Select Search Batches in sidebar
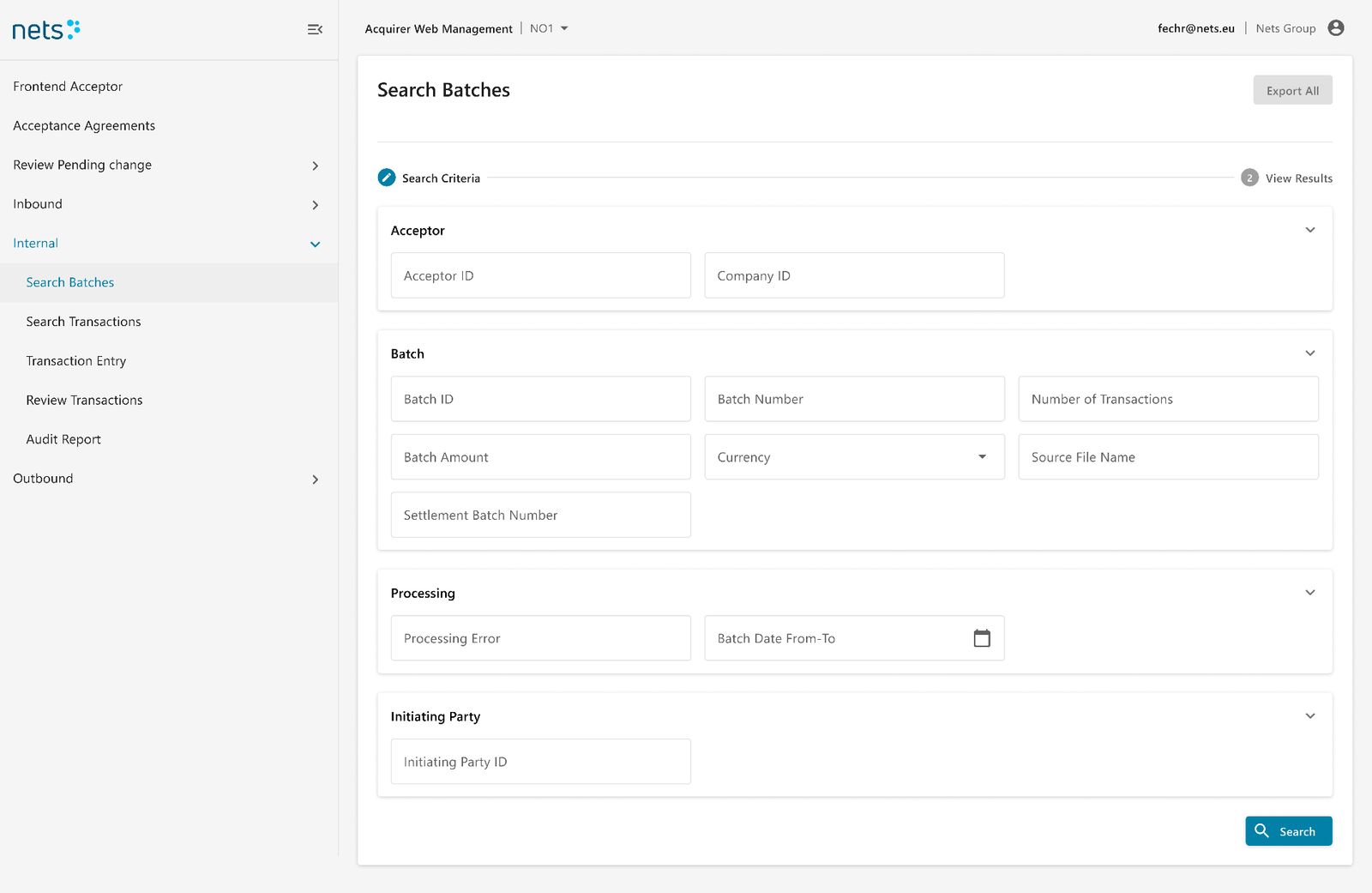Image resolution: width=1372 pixels, height=893 pixels. pyautogui.click(x=169, y=282)
